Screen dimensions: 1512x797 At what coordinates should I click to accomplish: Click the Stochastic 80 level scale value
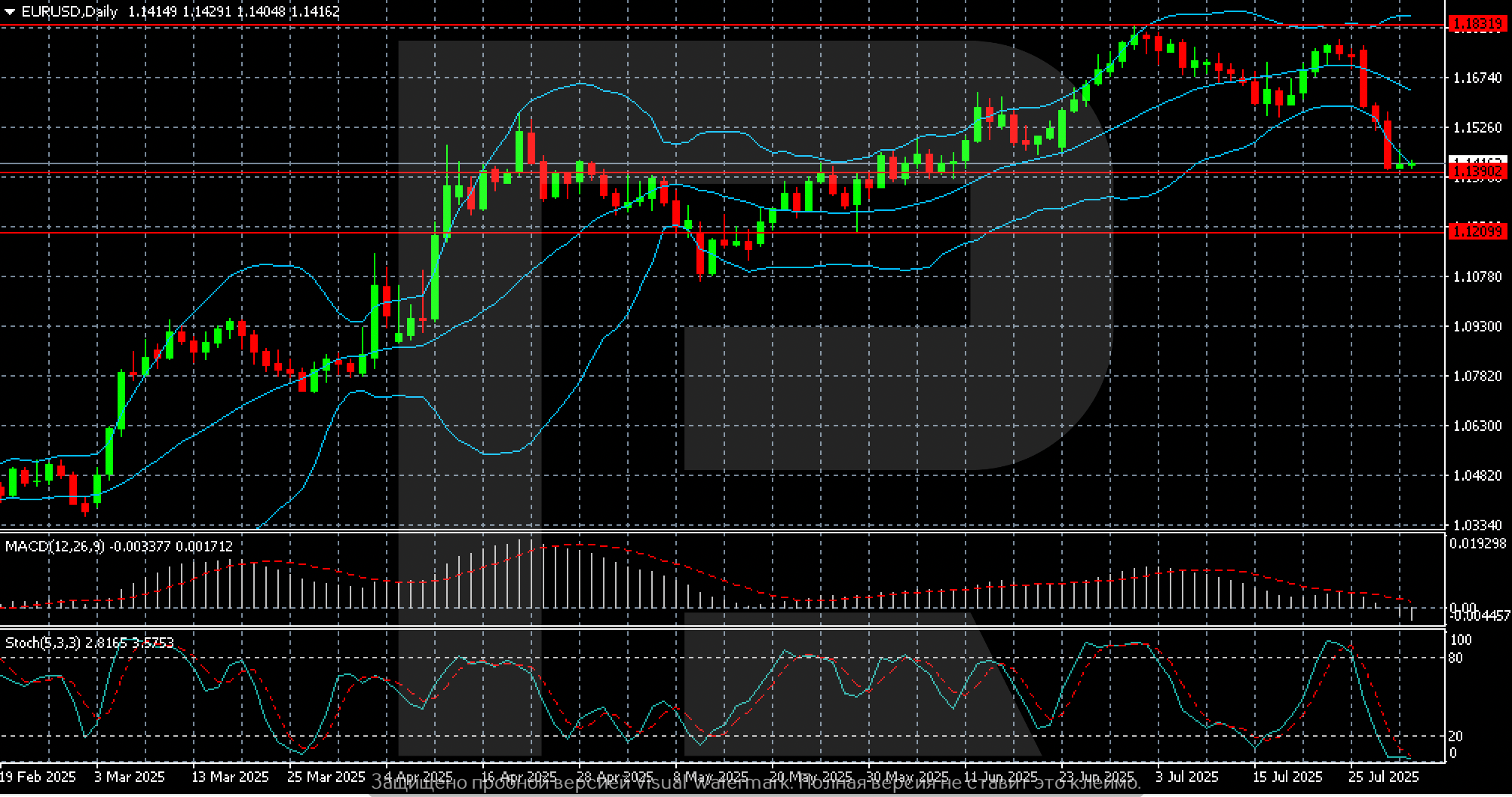point(1456,658)
